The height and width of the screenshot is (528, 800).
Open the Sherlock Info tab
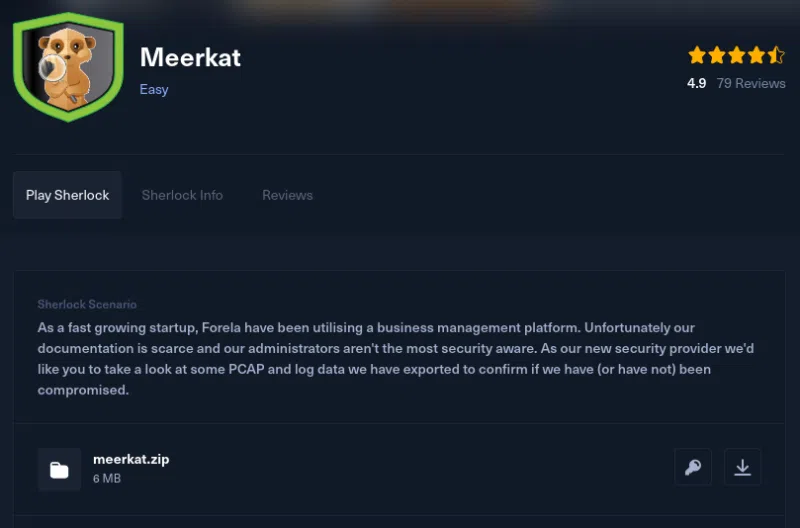pos(182,195)
